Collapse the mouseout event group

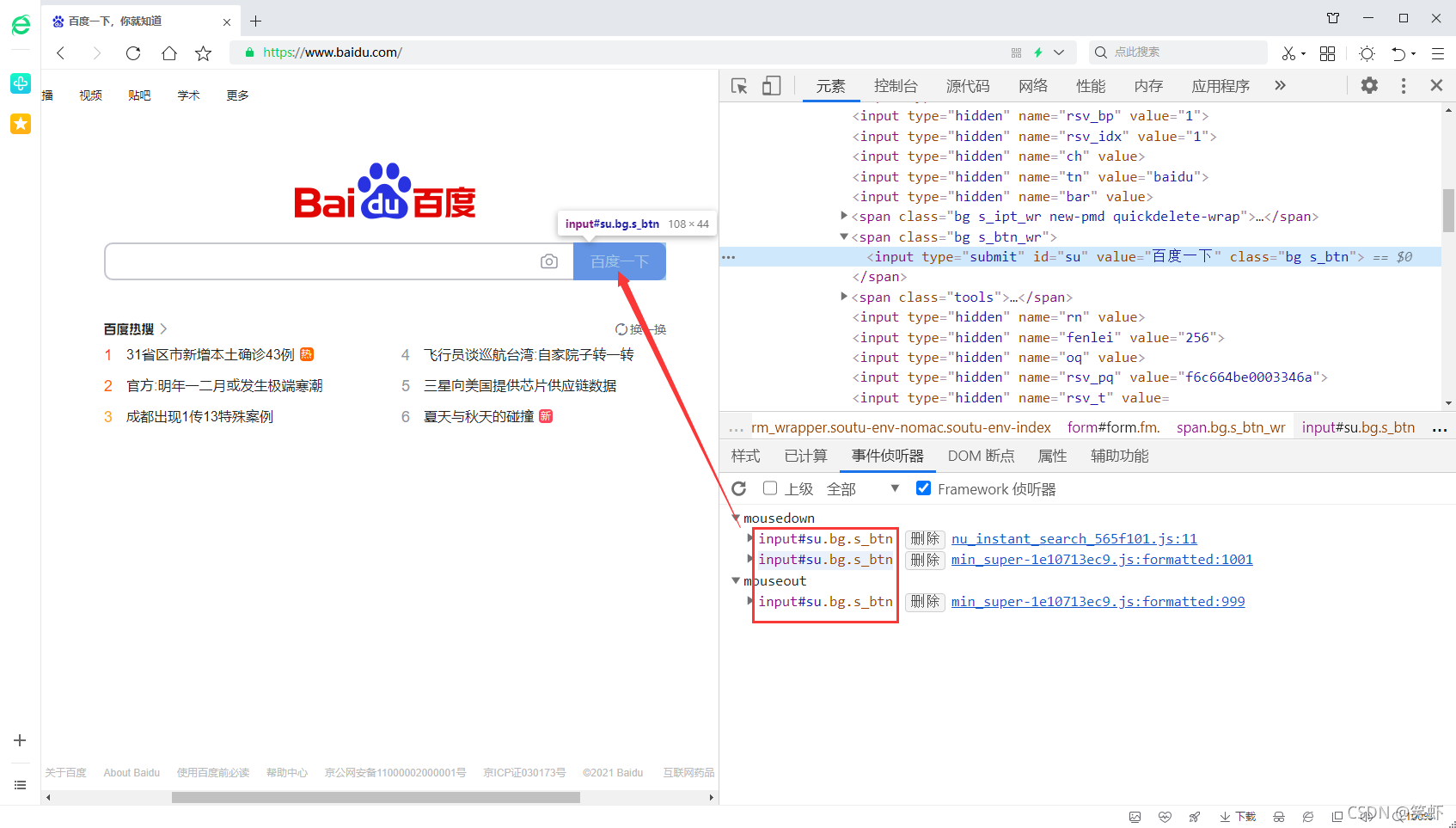click(736, 580)
